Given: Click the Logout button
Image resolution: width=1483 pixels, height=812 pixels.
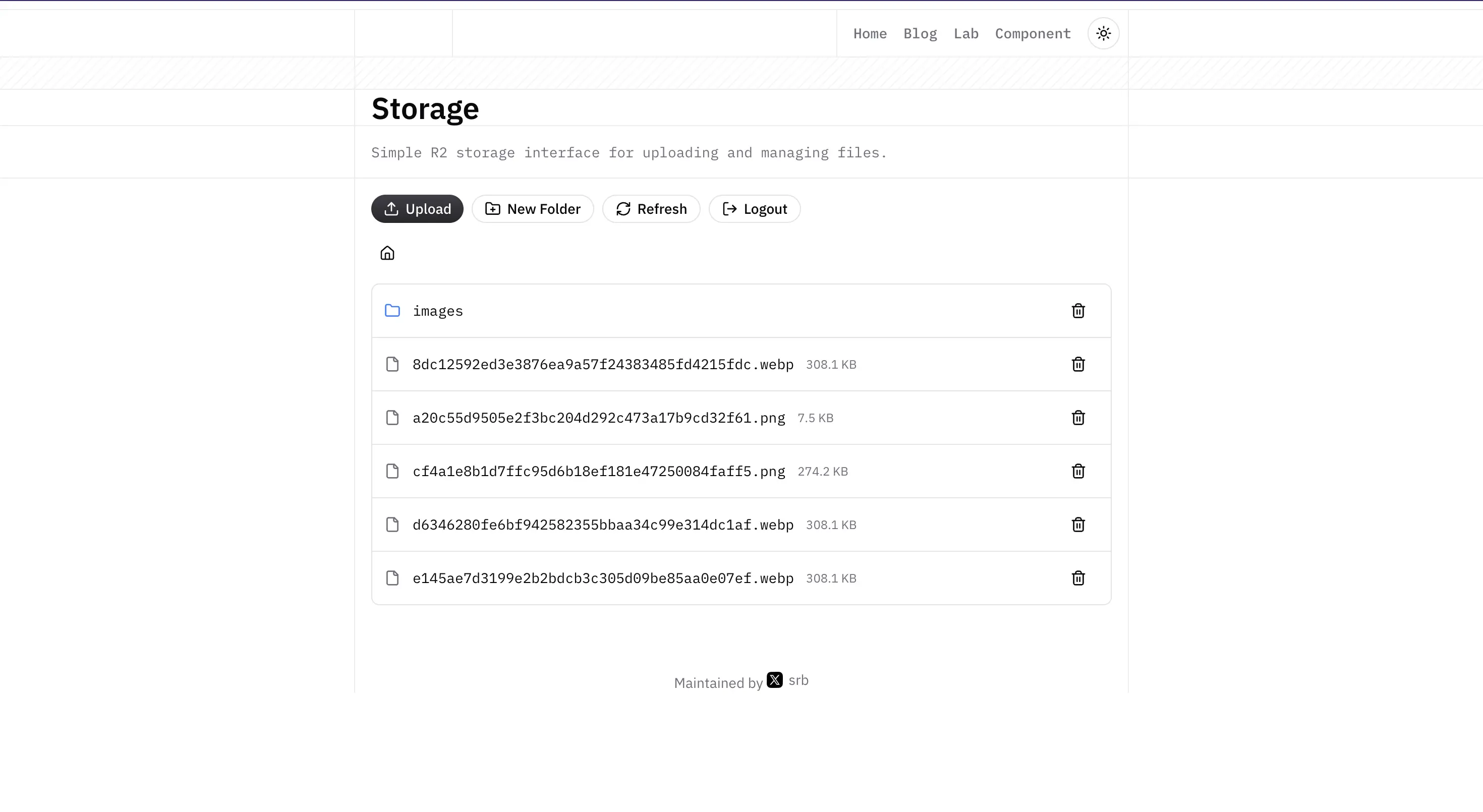Looking at the screenshot, I should tap(754, 209).
